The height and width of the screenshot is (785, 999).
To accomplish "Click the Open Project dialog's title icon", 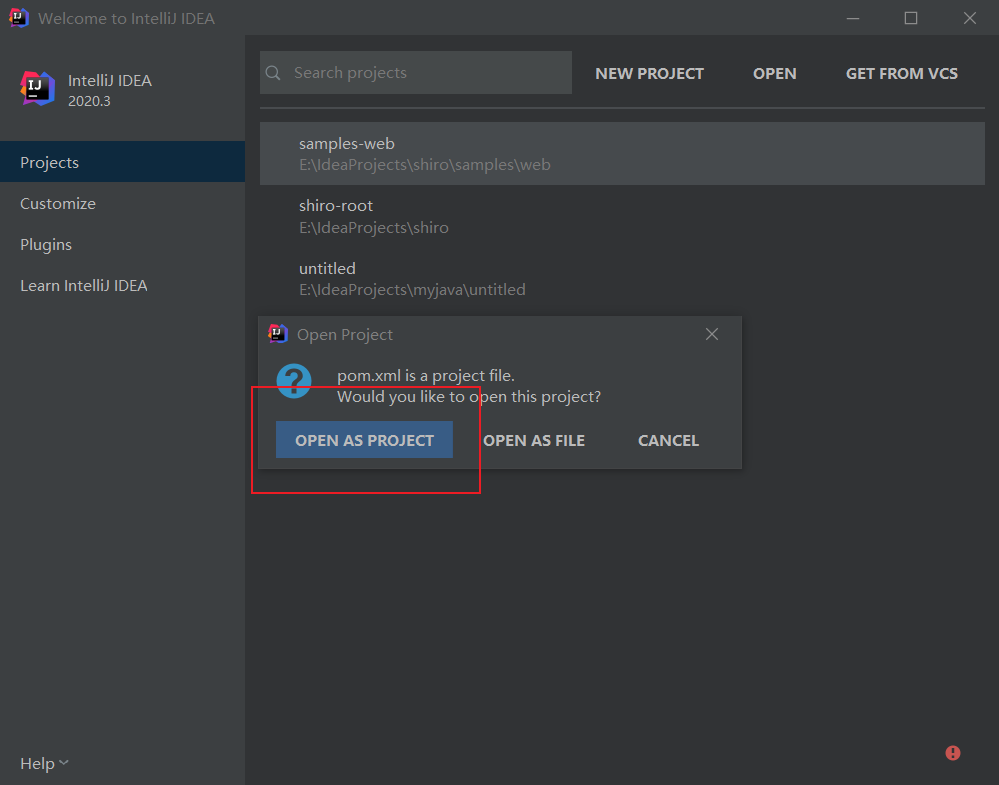I will 278,334.
